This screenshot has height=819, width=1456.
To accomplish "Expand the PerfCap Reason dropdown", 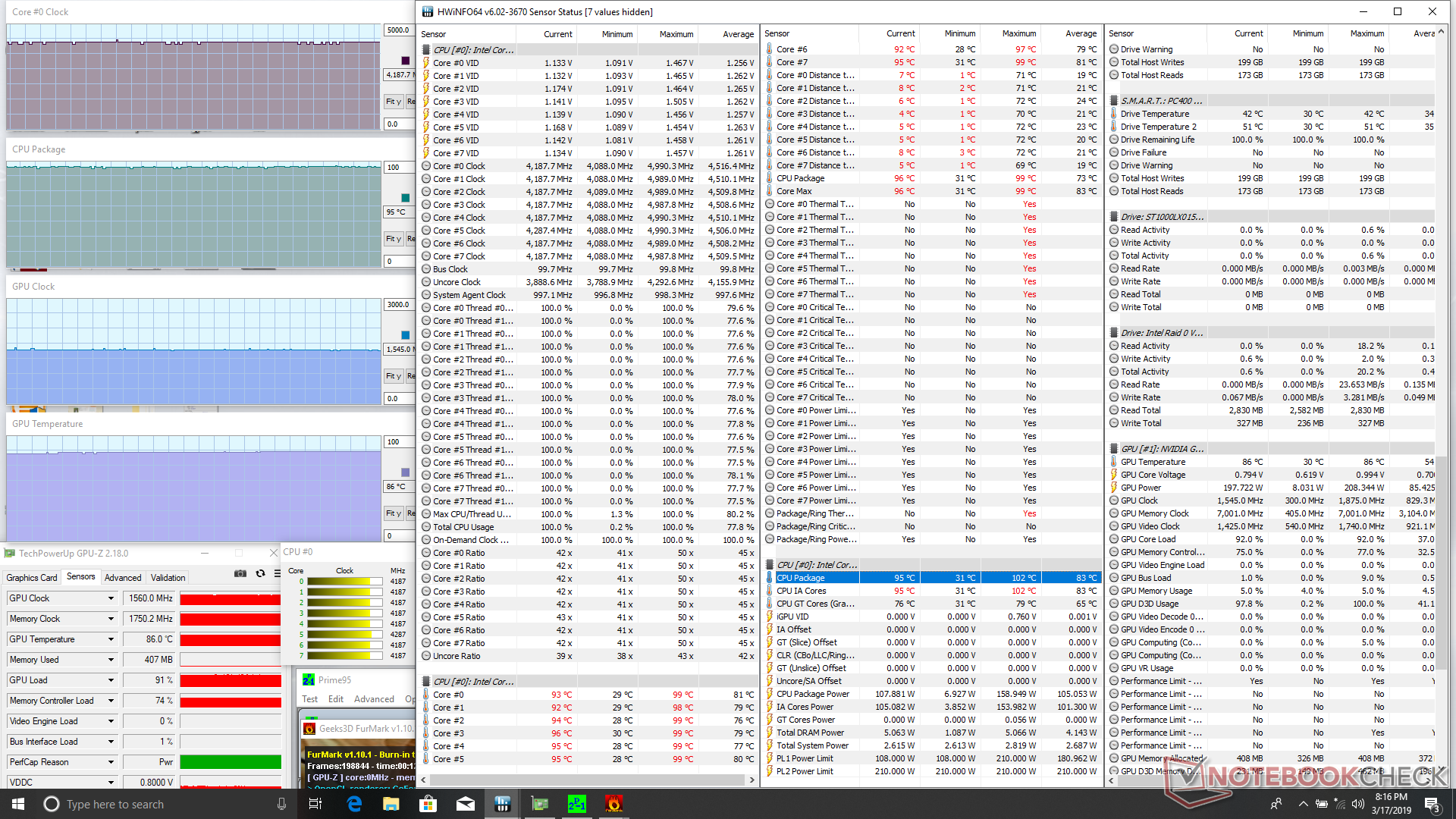I will (111, 762).
